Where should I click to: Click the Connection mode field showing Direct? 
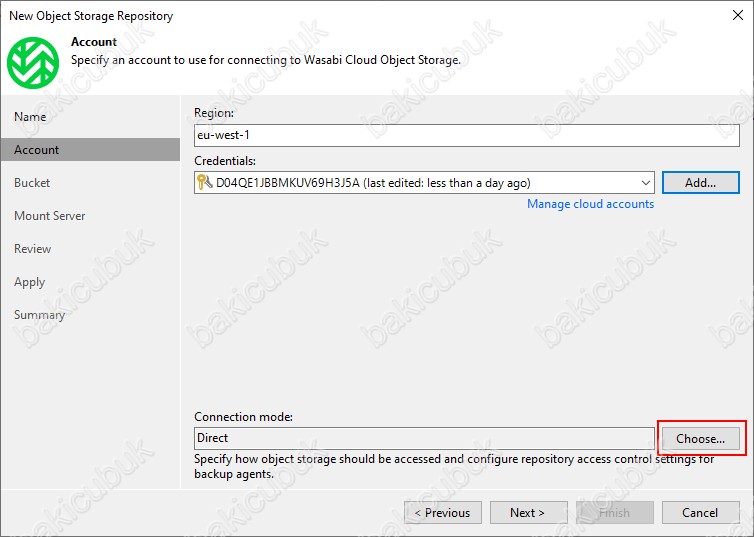pos(424,438)
